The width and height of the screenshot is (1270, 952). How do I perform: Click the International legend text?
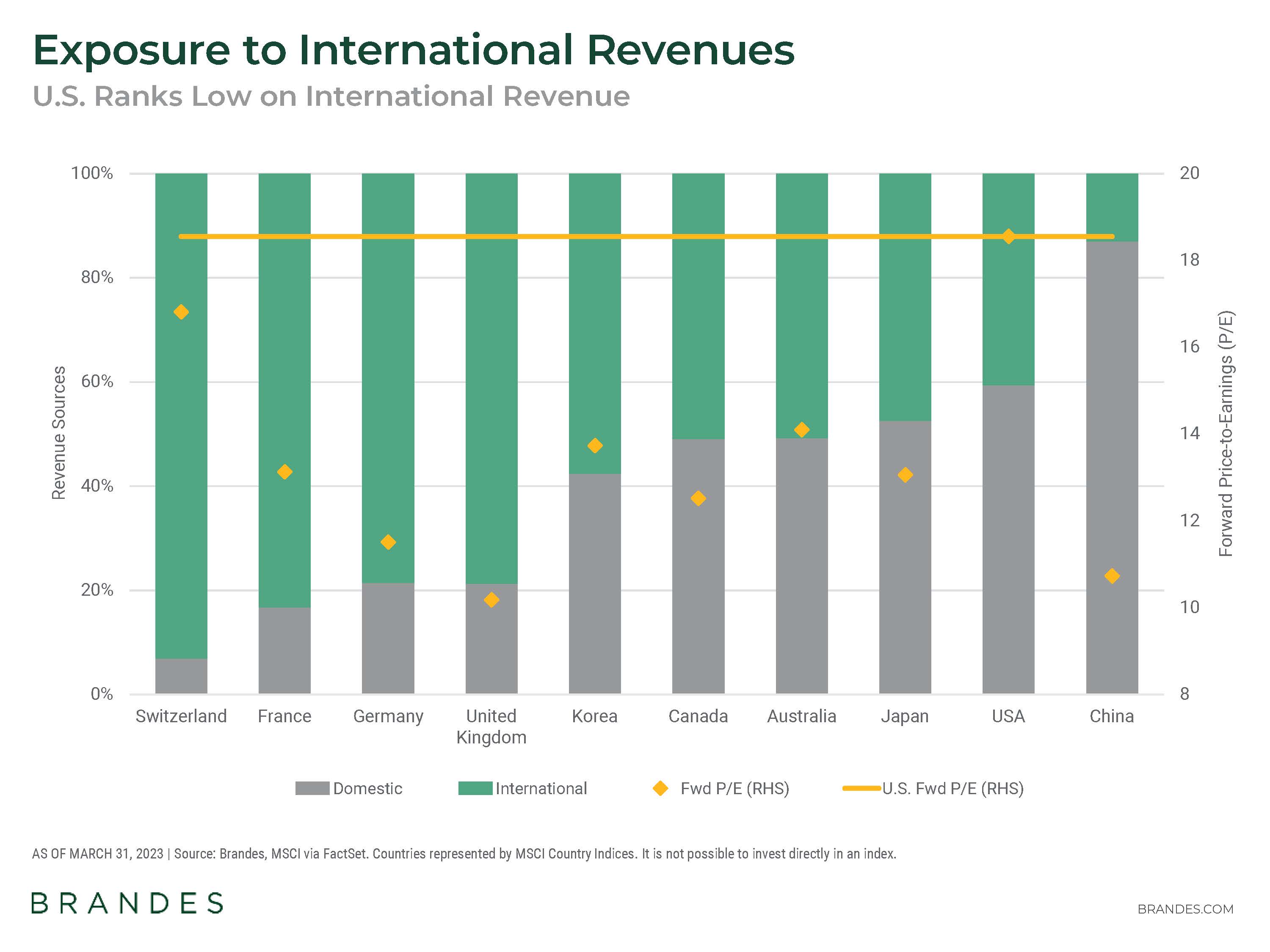tap(541, 788)
